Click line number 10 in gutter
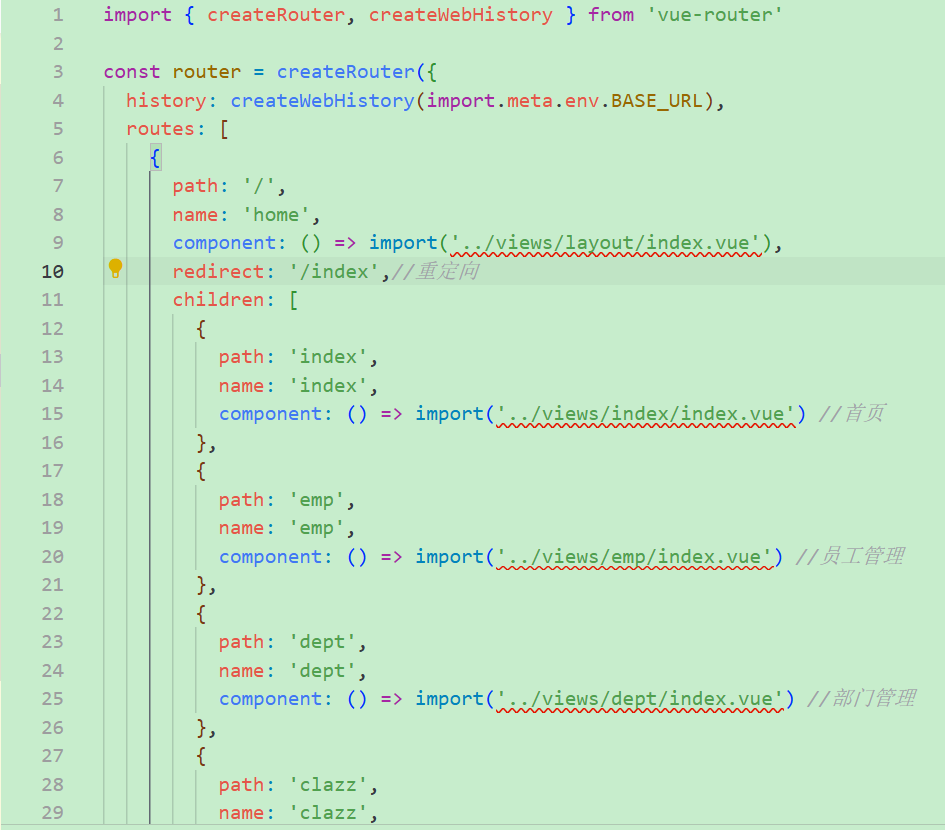The image size is (945, 830). [x=52, y=272]
